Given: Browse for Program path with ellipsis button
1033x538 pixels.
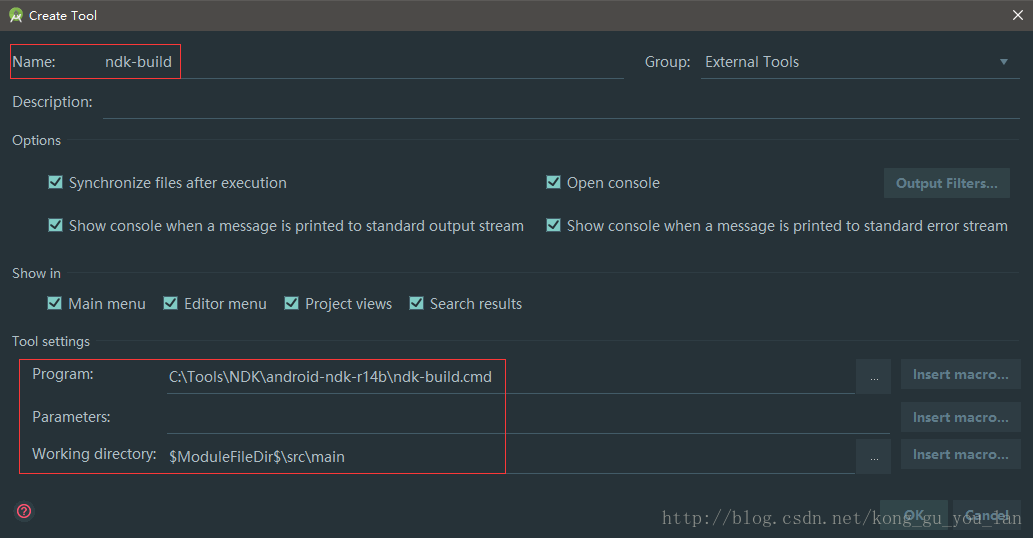Looking at the screenshot, I should (x=874, y=377).
